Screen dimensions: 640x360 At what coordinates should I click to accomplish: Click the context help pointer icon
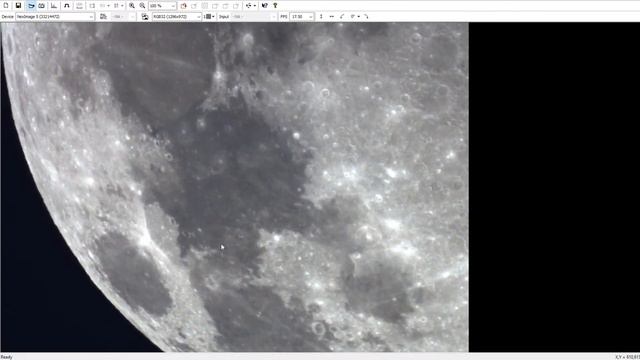click(264, 6)
